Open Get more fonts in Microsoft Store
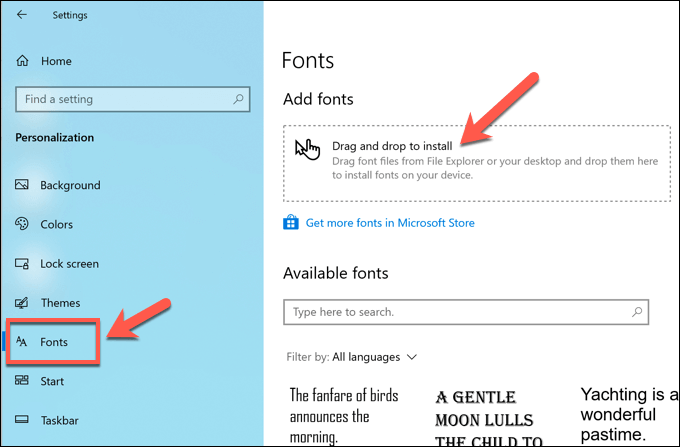This screenshot has height=447, width=680. [x=390, y=223]
